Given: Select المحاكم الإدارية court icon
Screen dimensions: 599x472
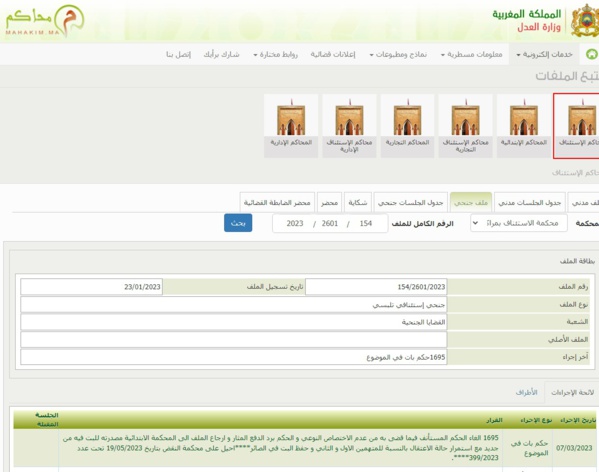Looking at the screenshot, I should pos(291,126).
